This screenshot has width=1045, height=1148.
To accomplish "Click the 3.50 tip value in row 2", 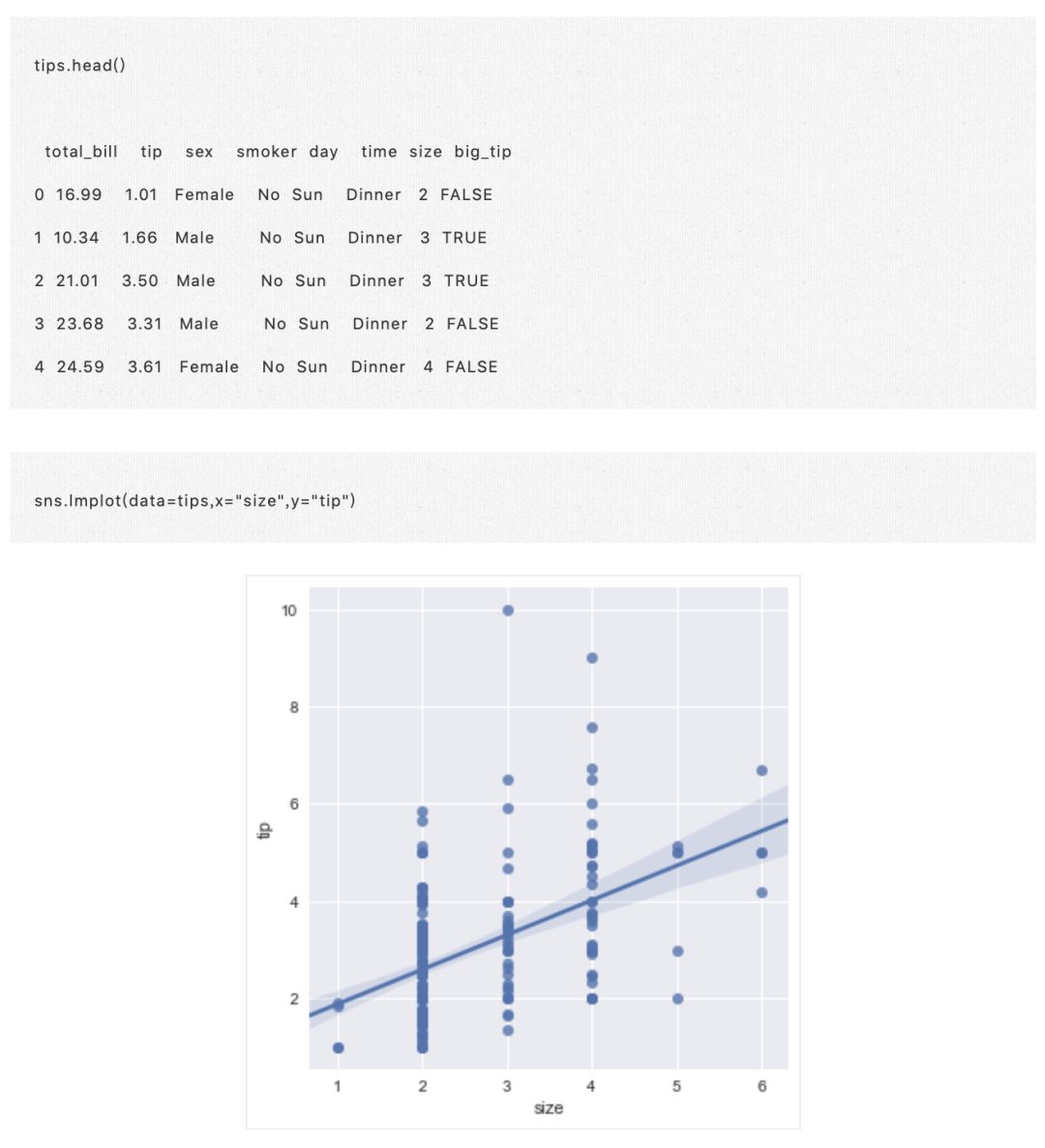I will click(140, 280).
